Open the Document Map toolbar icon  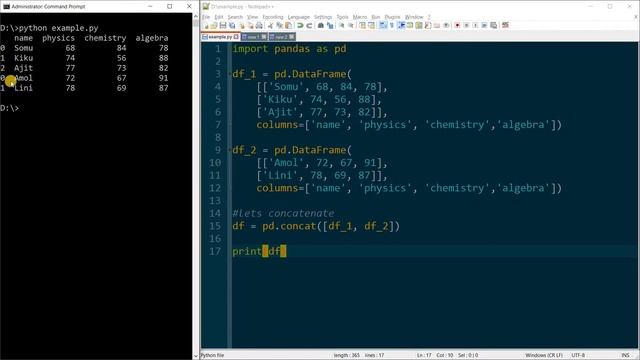[418, 25]
